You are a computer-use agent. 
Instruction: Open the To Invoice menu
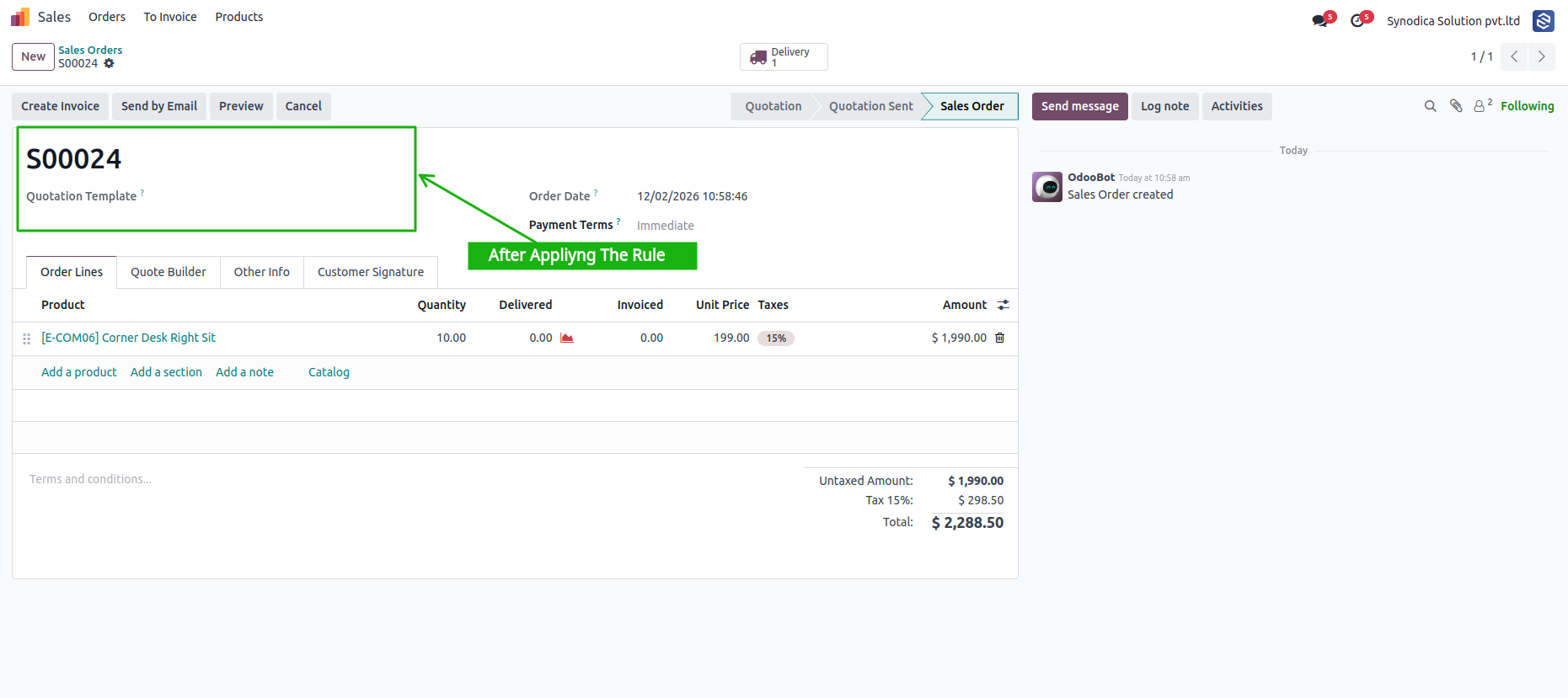pyautogui.click(x=170, y=17)
